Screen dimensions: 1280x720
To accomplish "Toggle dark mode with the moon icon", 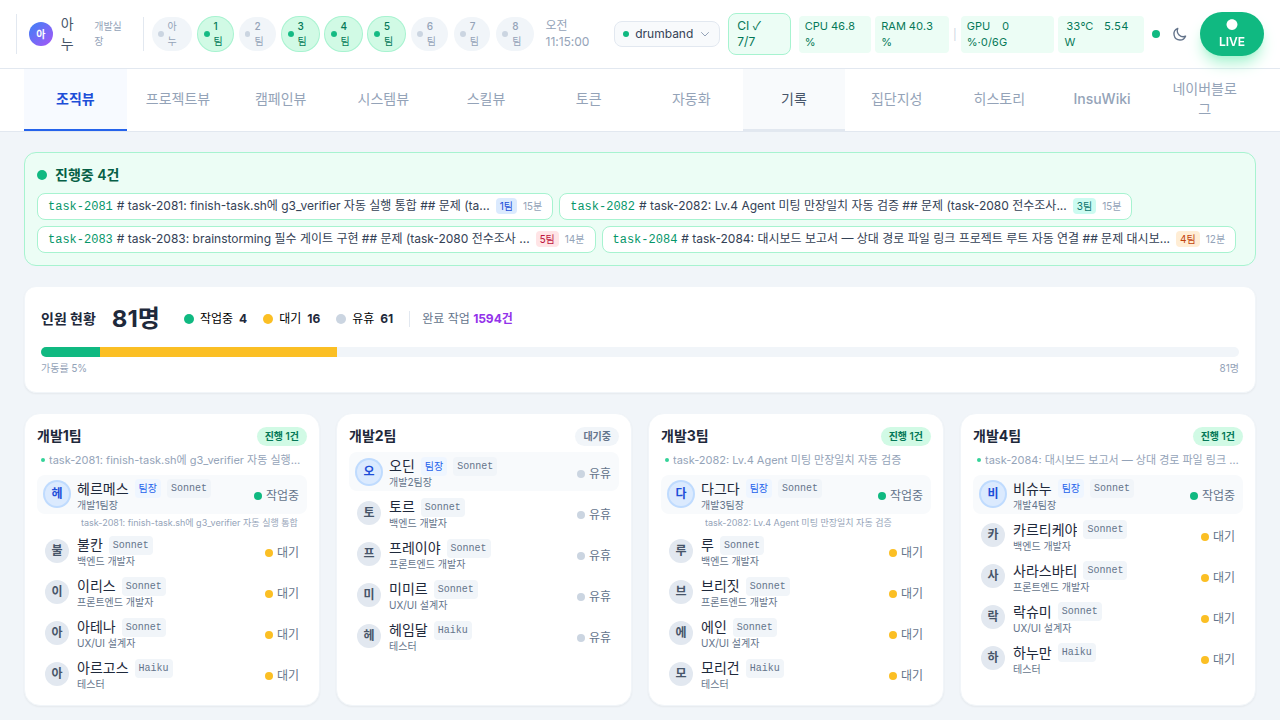I will [1179, 34].
